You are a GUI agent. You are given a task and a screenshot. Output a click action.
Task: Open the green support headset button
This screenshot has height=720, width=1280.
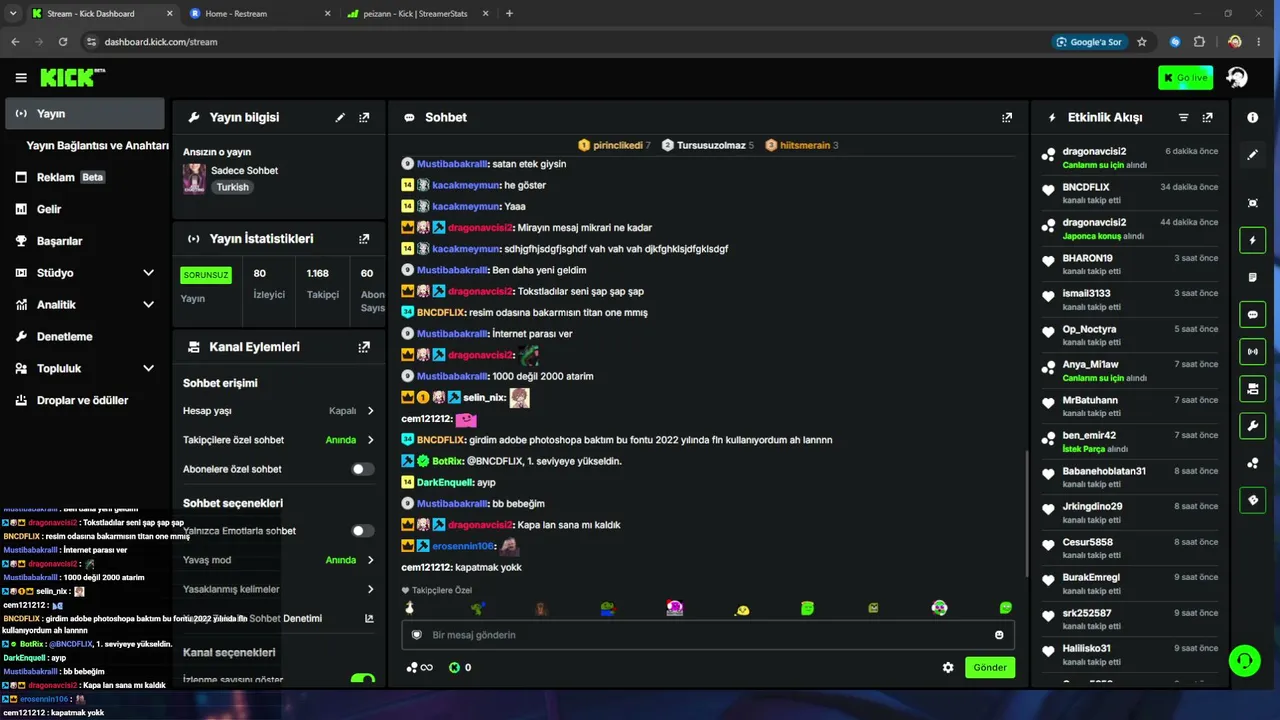pos(1244,661)
